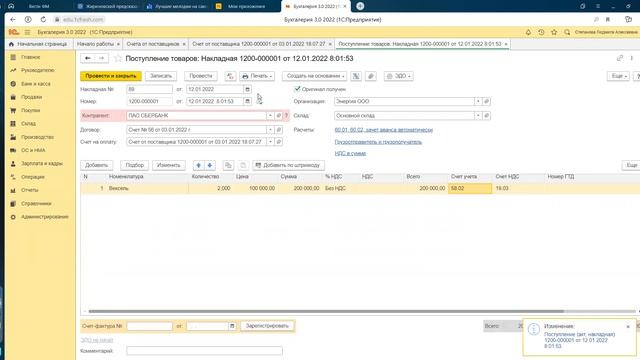Show postings Дт/Кт icon in toolbar
Screen dimensions: 640x360
point(230,76)
